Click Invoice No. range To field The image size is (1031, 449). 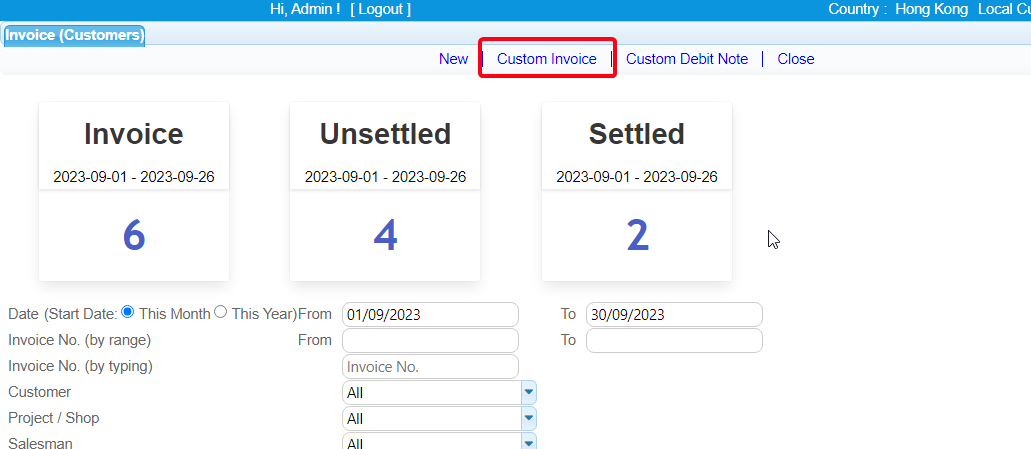point(674,340)
